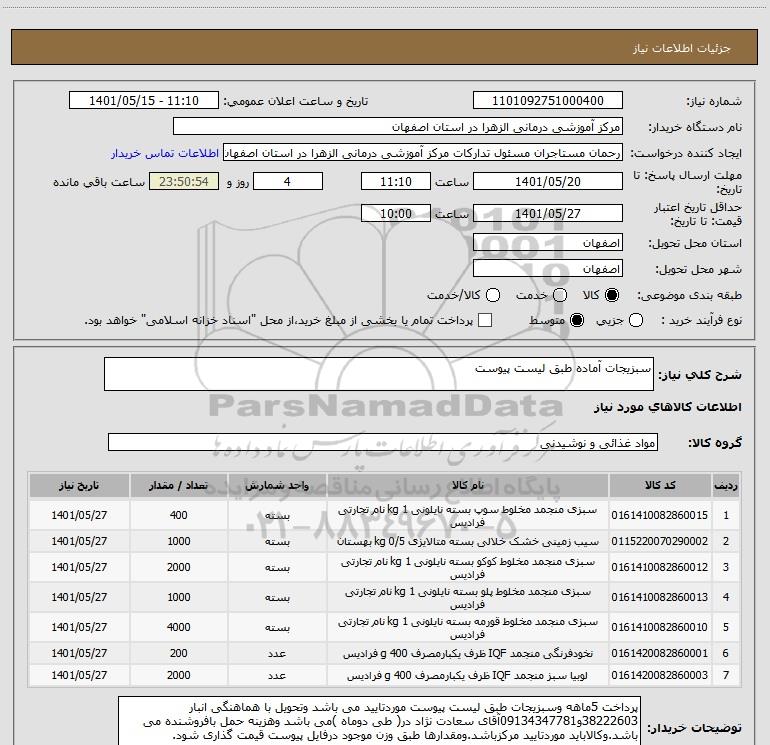Viewport: 770px width, 745px height.
Task: Click the price validity time 10:00 field
Action: (396, 213)
